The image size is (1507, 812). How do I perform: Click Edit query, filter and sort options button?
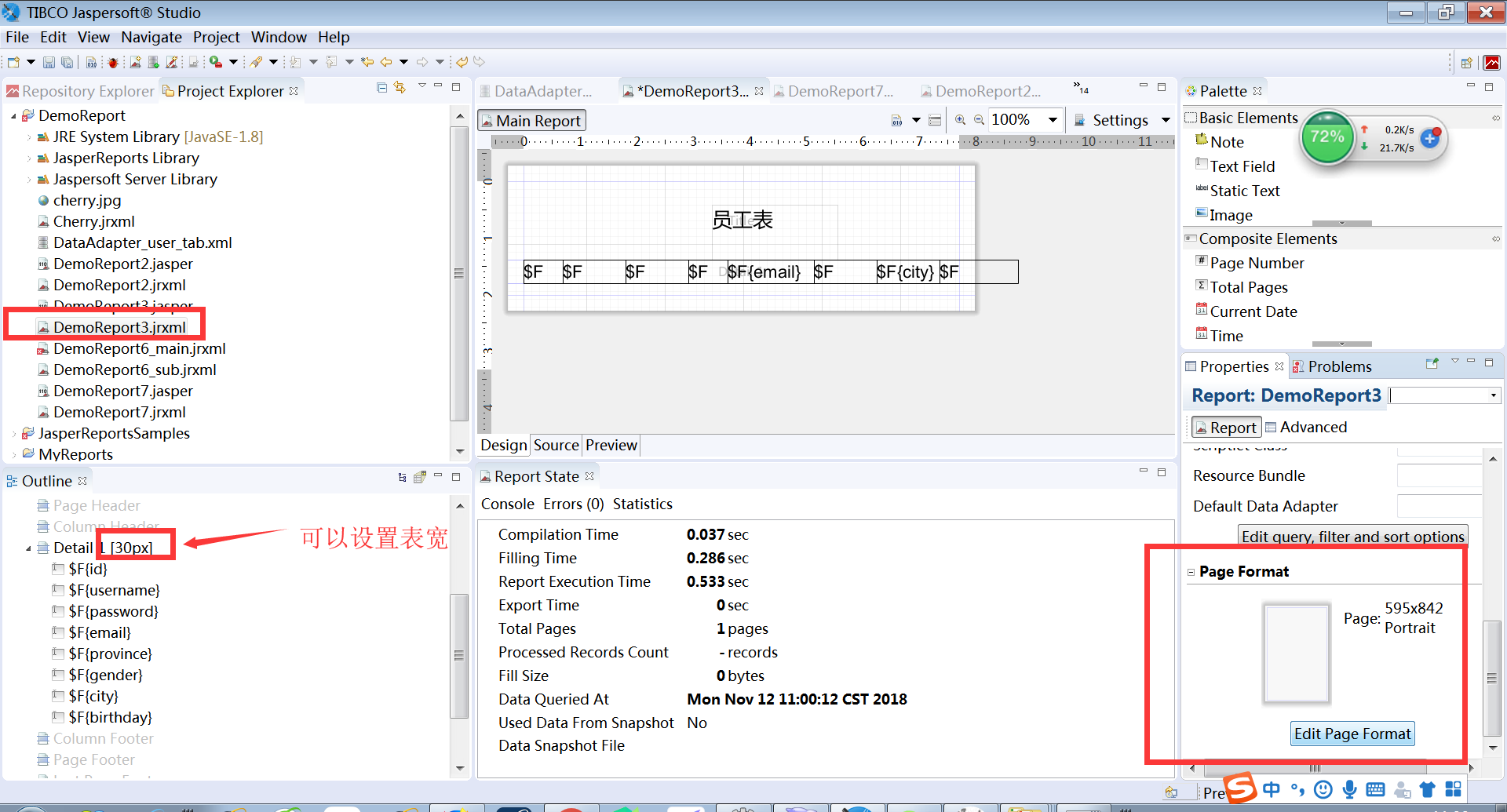coord(1352,537)
